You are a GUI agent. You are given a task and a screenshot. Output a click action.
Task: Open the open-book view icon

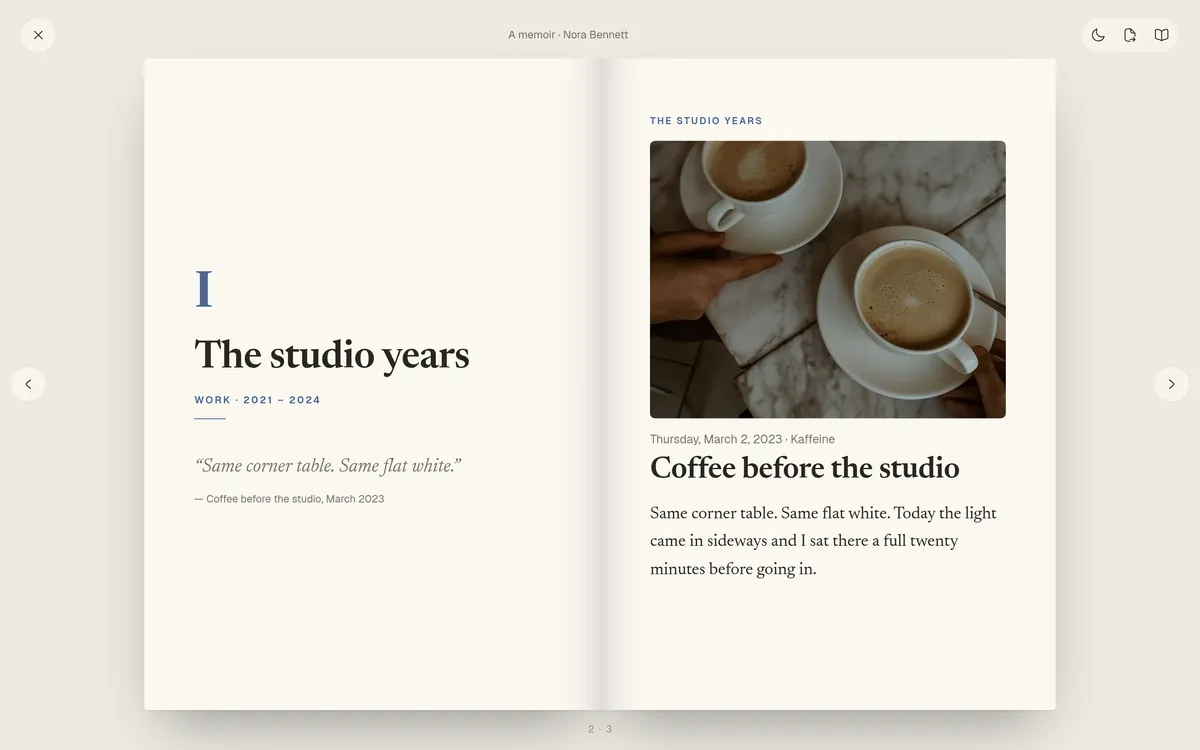[x=1162, y=35]
